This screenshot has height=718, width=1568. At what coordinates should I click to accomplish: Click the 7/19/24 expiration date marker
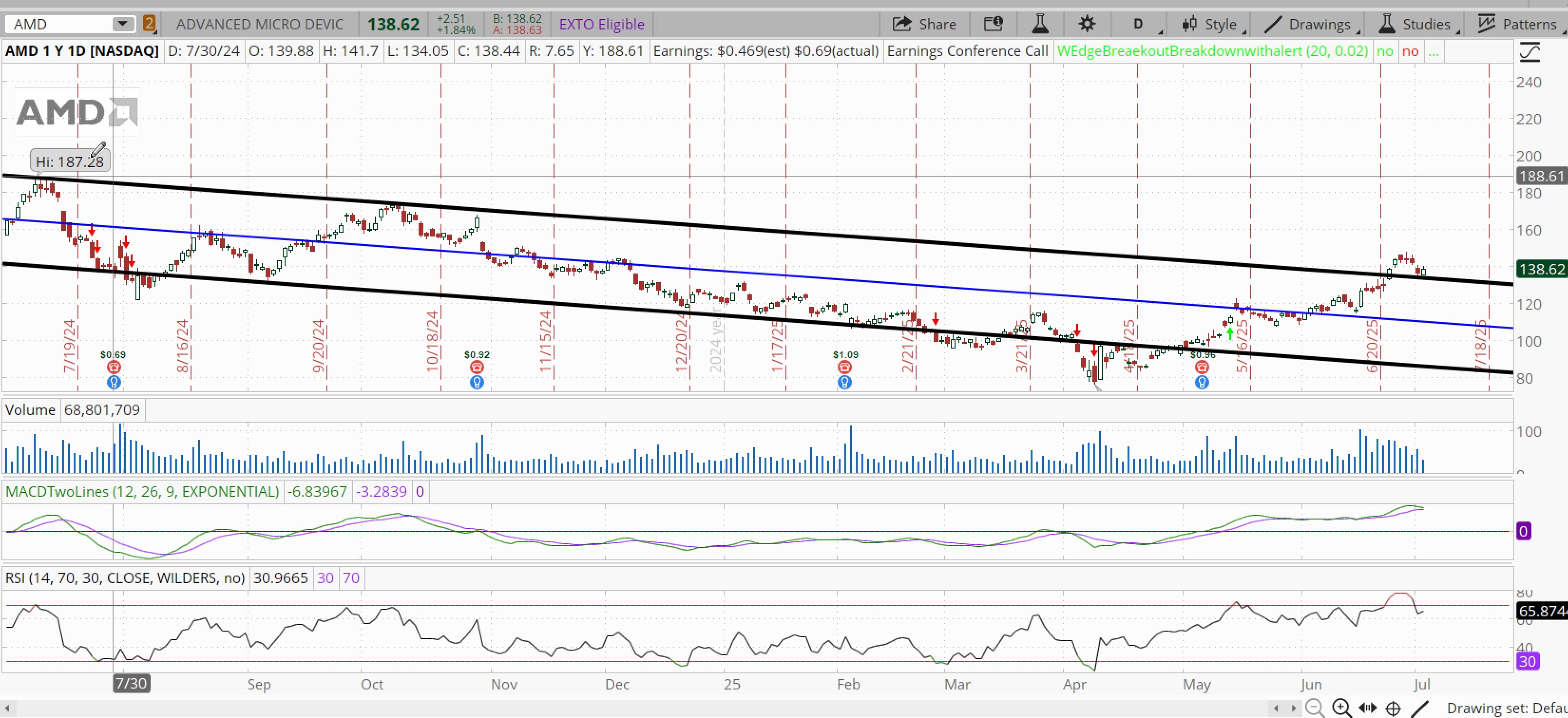point(69,346)
